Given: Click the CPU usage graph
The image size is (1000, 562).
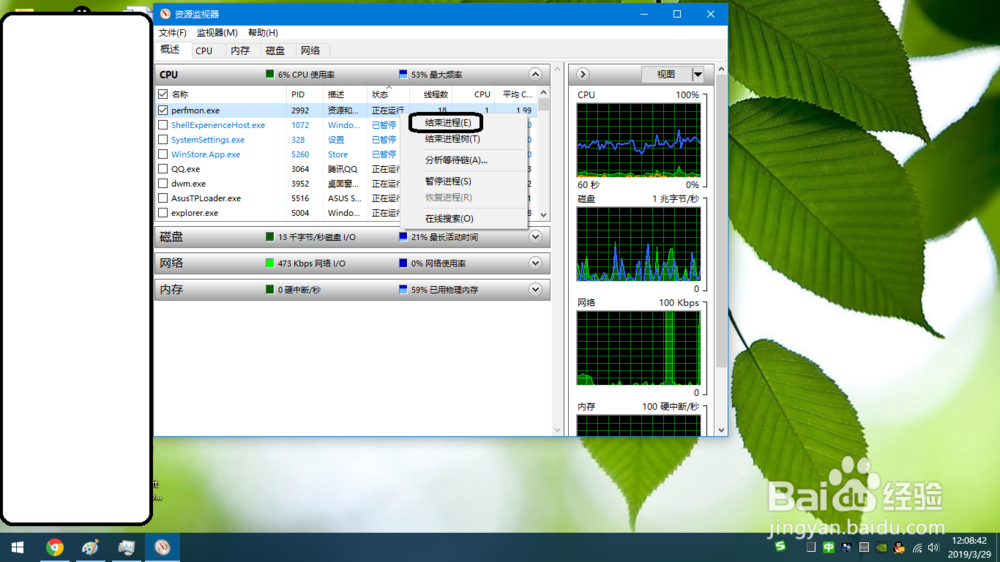Looking at the screenshot, I should pyautogui.click(x=638, y=140).
